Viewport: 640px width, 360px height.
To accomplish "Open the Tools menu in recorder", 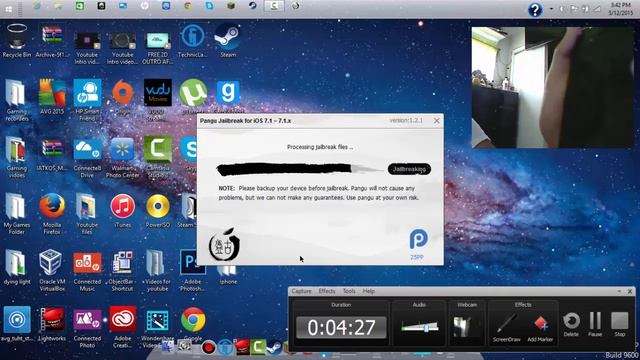I will [x=349, y=291].
